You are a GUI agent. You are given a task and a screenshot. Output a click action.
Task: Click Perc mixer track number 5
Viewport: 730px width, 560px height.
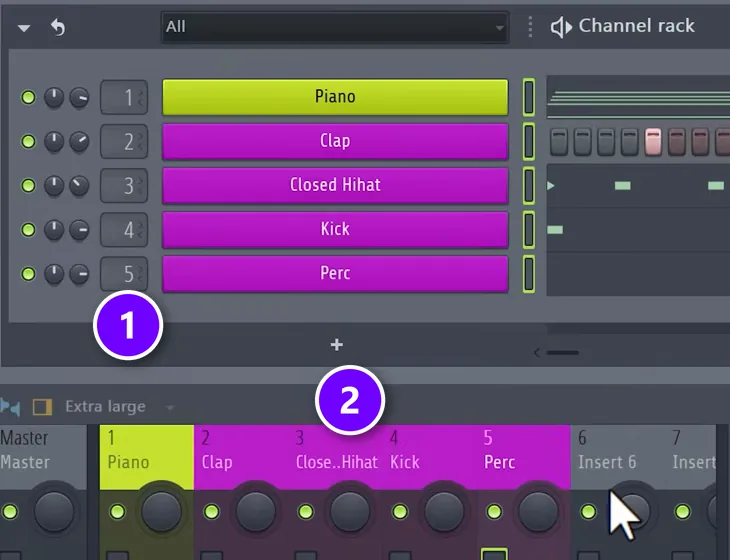coord(124,274)
